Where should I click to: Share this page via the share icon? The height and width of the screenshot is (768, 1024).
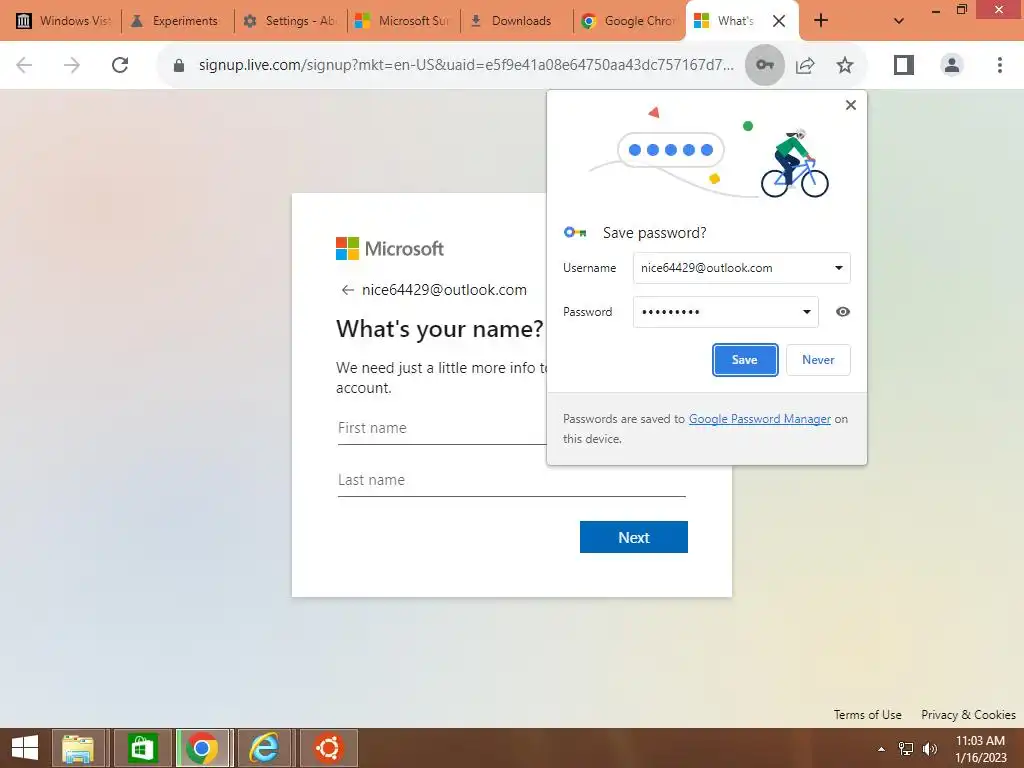tap(805, 65)
